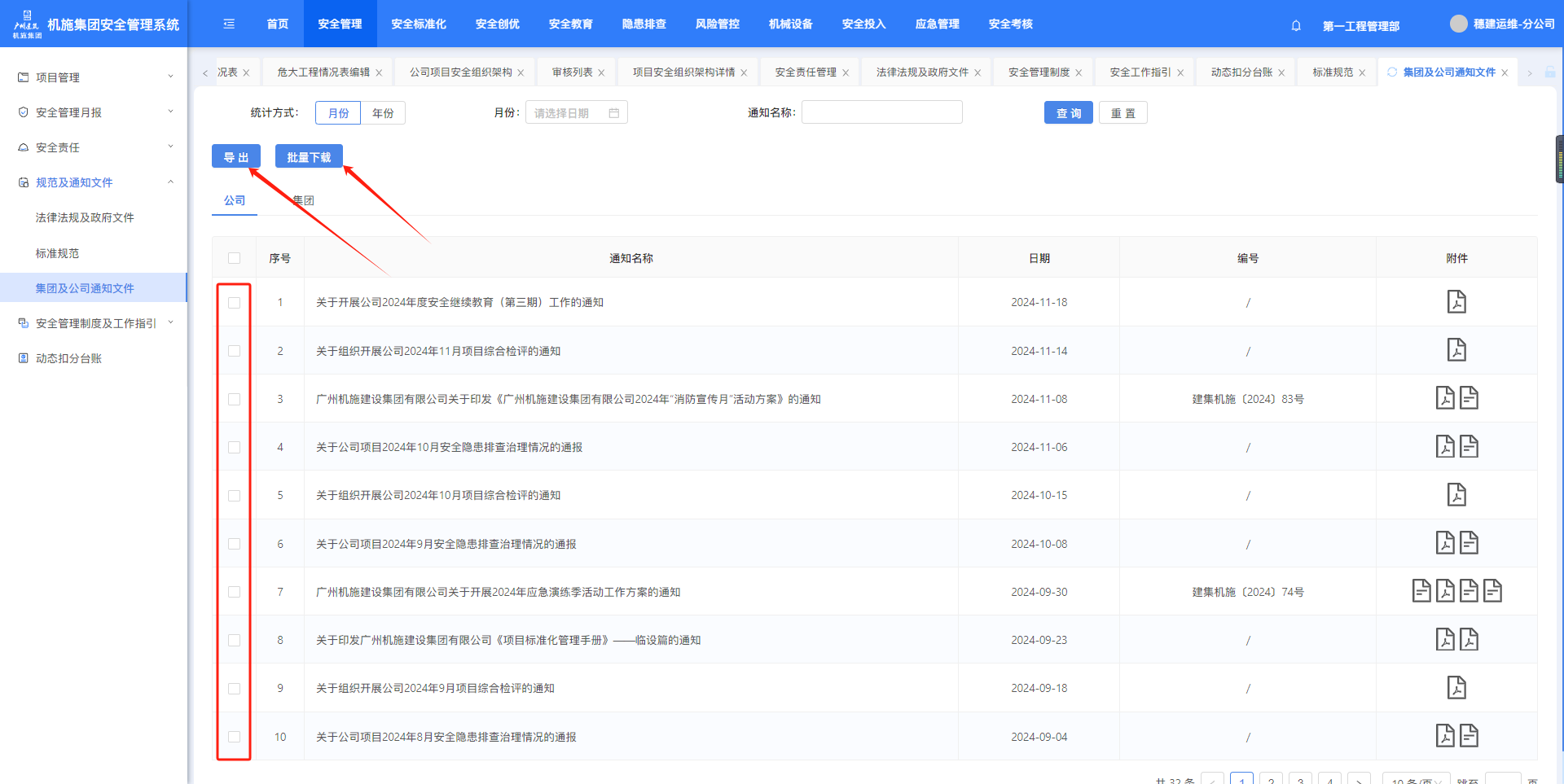Open PDF attachment for notice row 1
Image resolution: width=1564 pixels, height=784 pixels.
click(x=1456, y=302)
